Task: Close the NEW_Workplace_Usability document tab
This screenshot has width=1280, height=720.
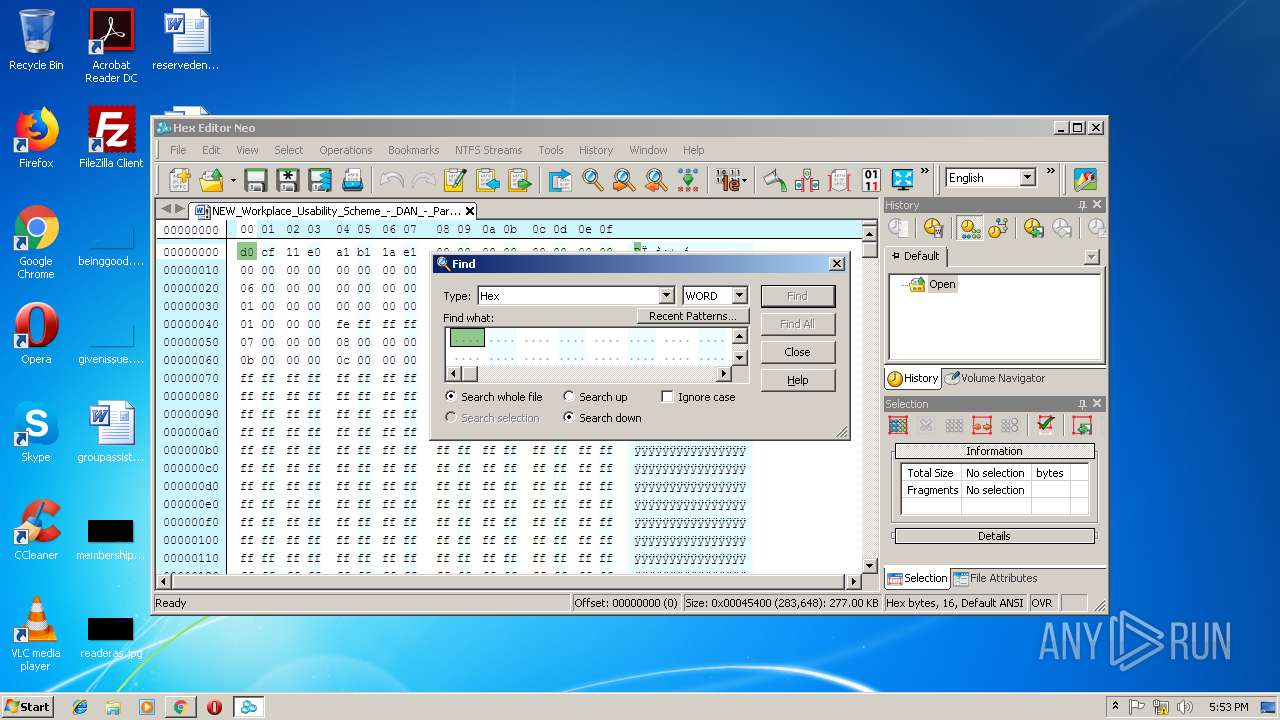Action: point(469,211)
